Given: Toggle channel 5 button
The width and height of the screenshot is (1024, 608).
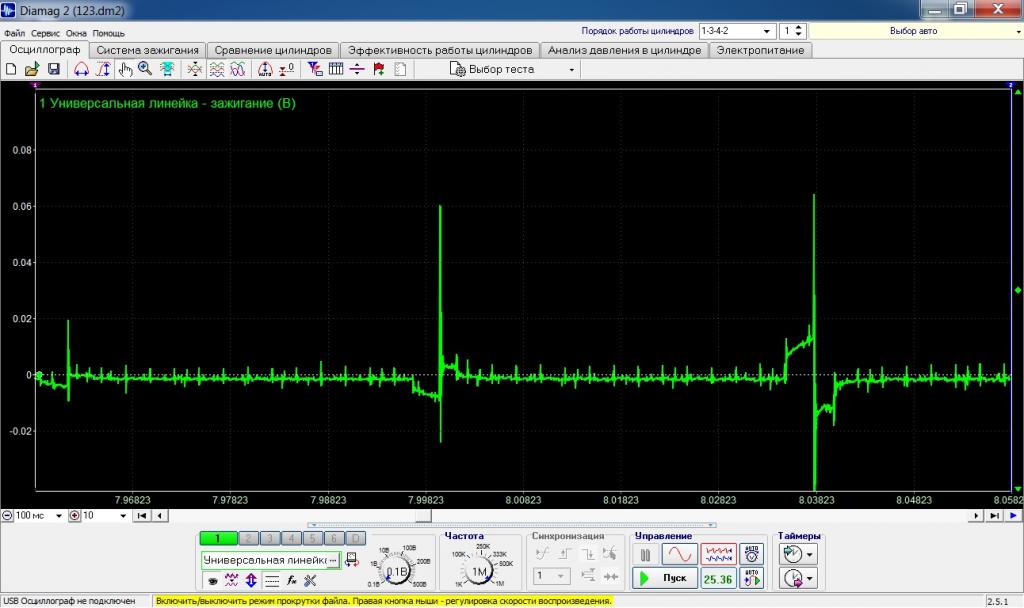Looking at the screenshot, I should pos(313,538).
